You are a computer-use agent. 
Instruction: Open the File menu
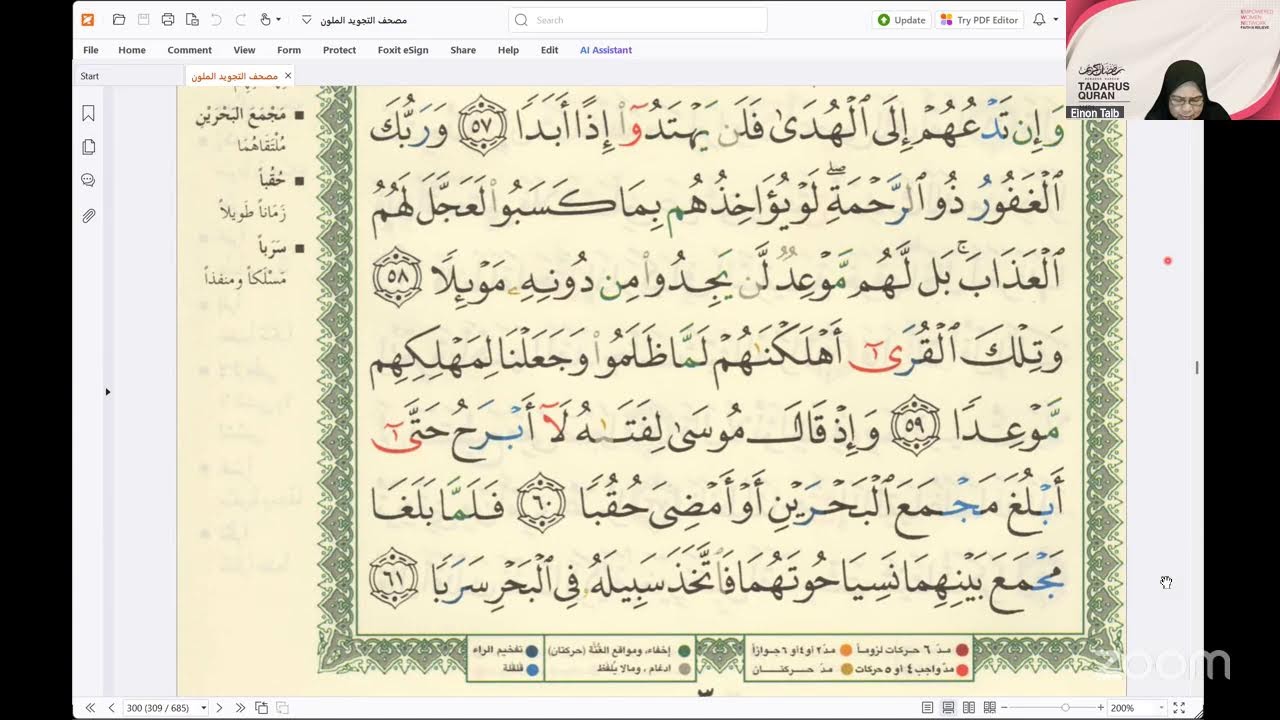[91, 50]
